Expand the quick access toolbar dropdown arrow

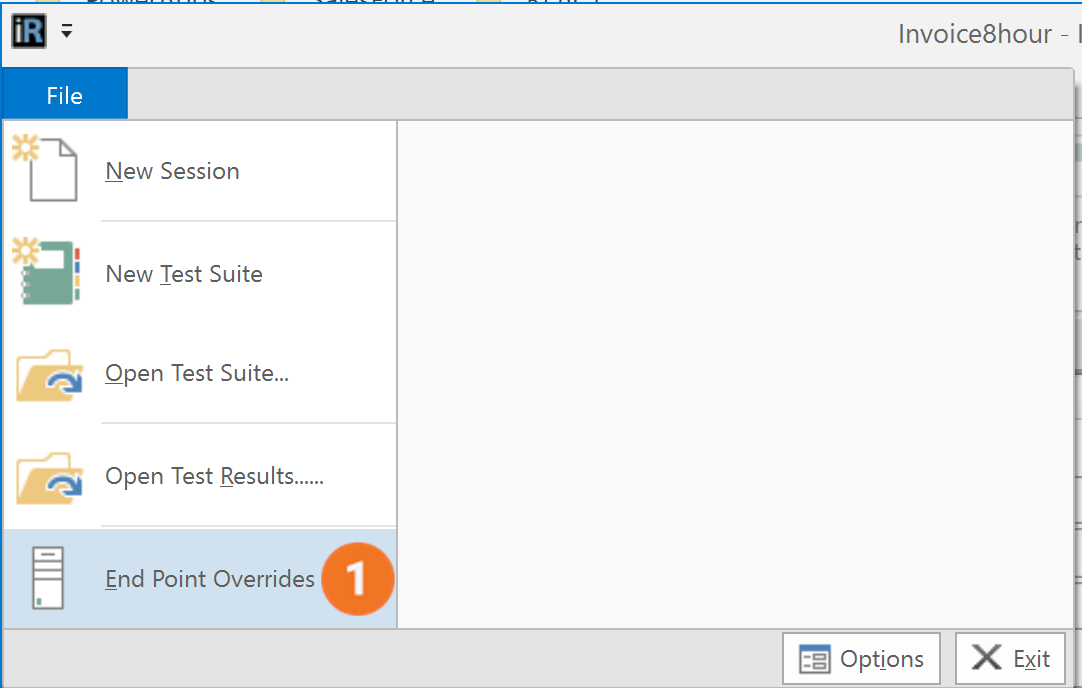pos(67,31)
